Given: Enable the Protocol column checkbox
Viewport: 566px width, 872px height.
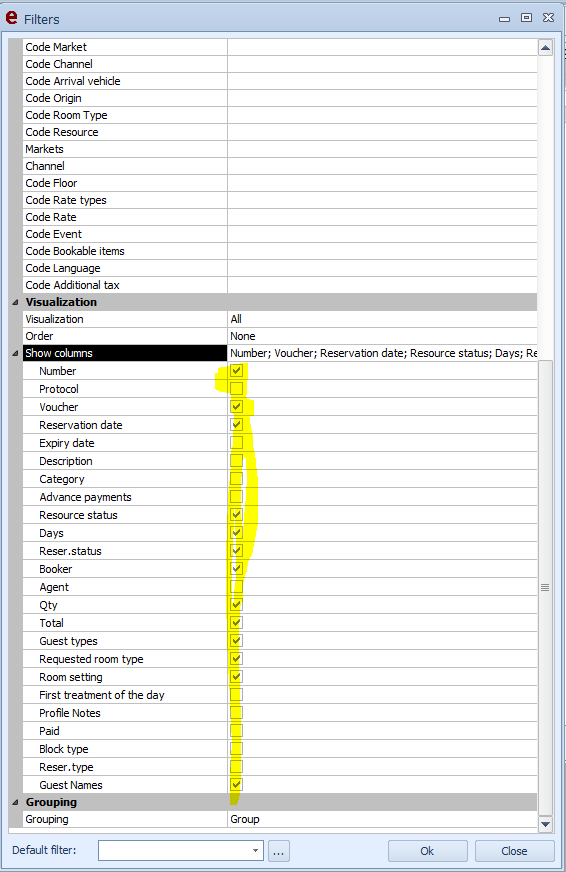Looking at the screenshot, I should pyautogui.click(x=236, y=388).
